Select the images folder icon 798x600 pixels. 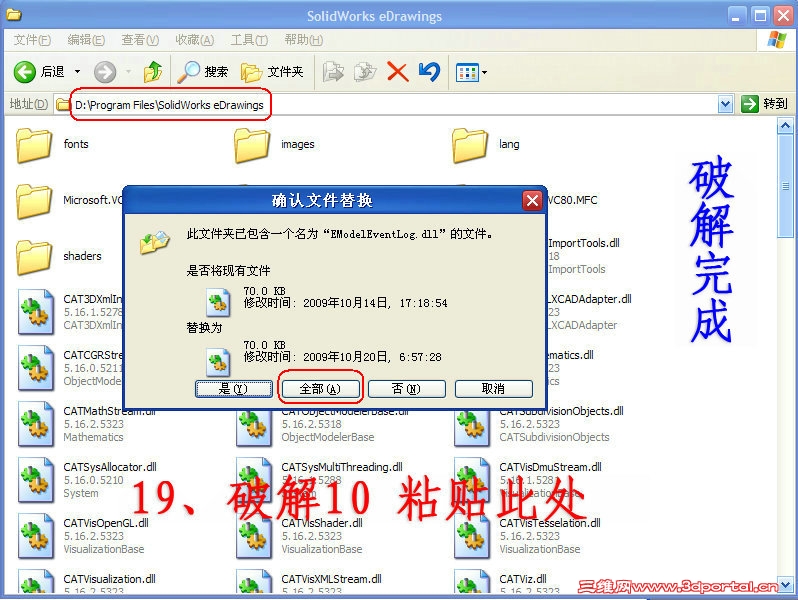pyautogui.click(x=252, y=145)
